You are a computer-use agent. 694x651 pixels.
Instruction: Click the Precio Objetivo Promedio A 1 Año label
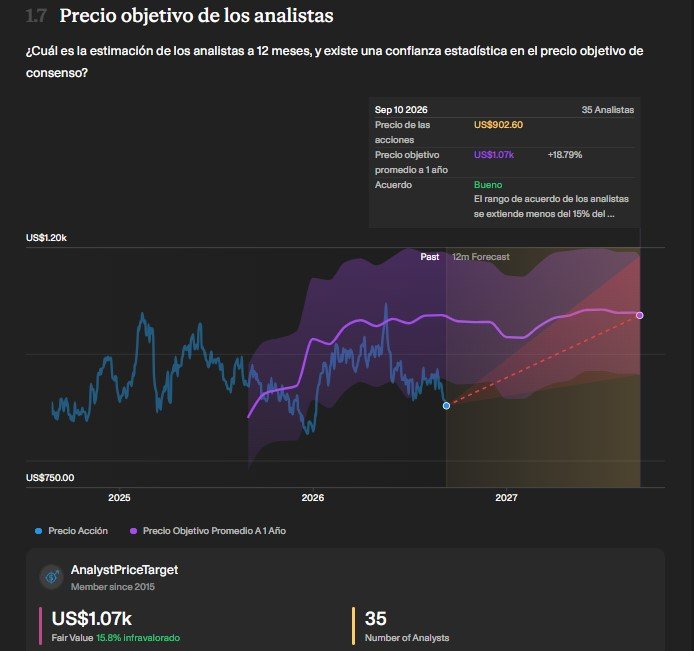pyautogui.click(x=214, y=531)
